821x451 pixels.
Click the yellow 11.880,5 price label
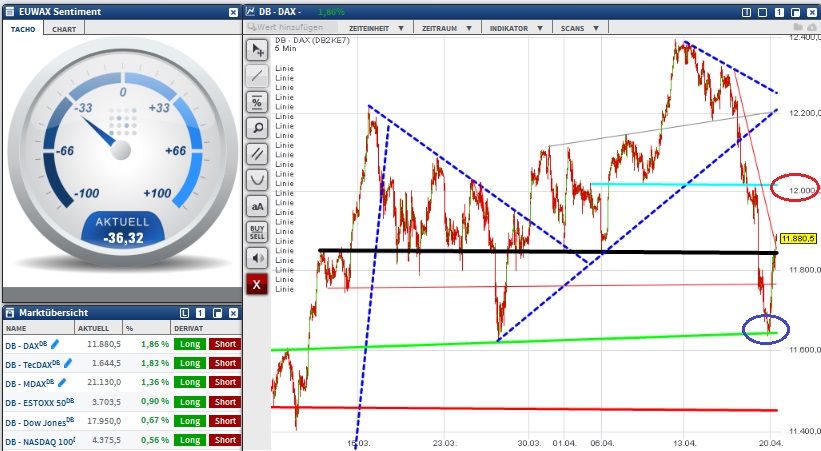[798, 238]
